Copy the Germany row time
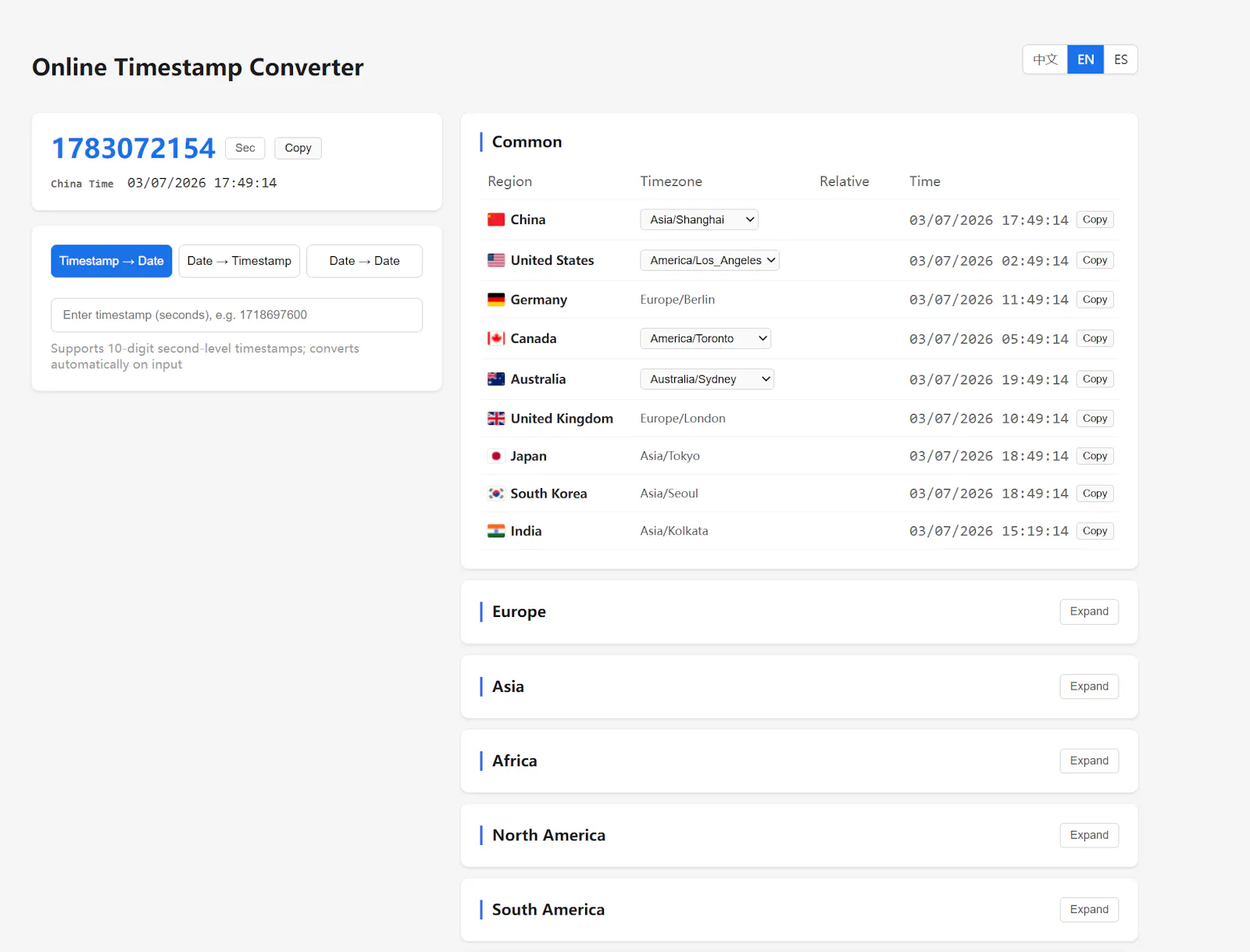The width and height of the screenshot is (1250, 952). pos(1095,299)
